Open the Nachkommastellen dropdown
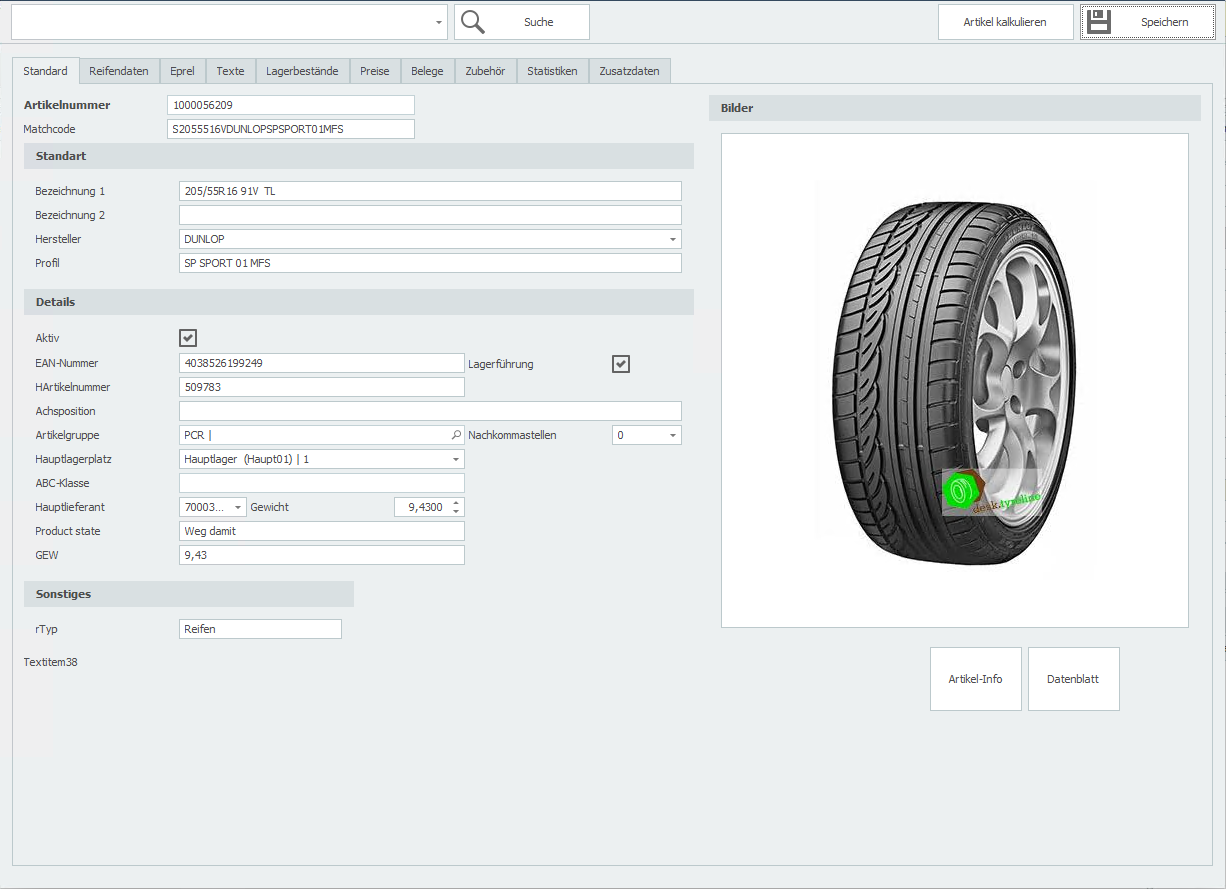Viewport: 1226px width, 889px height. [x=673, y=436]
